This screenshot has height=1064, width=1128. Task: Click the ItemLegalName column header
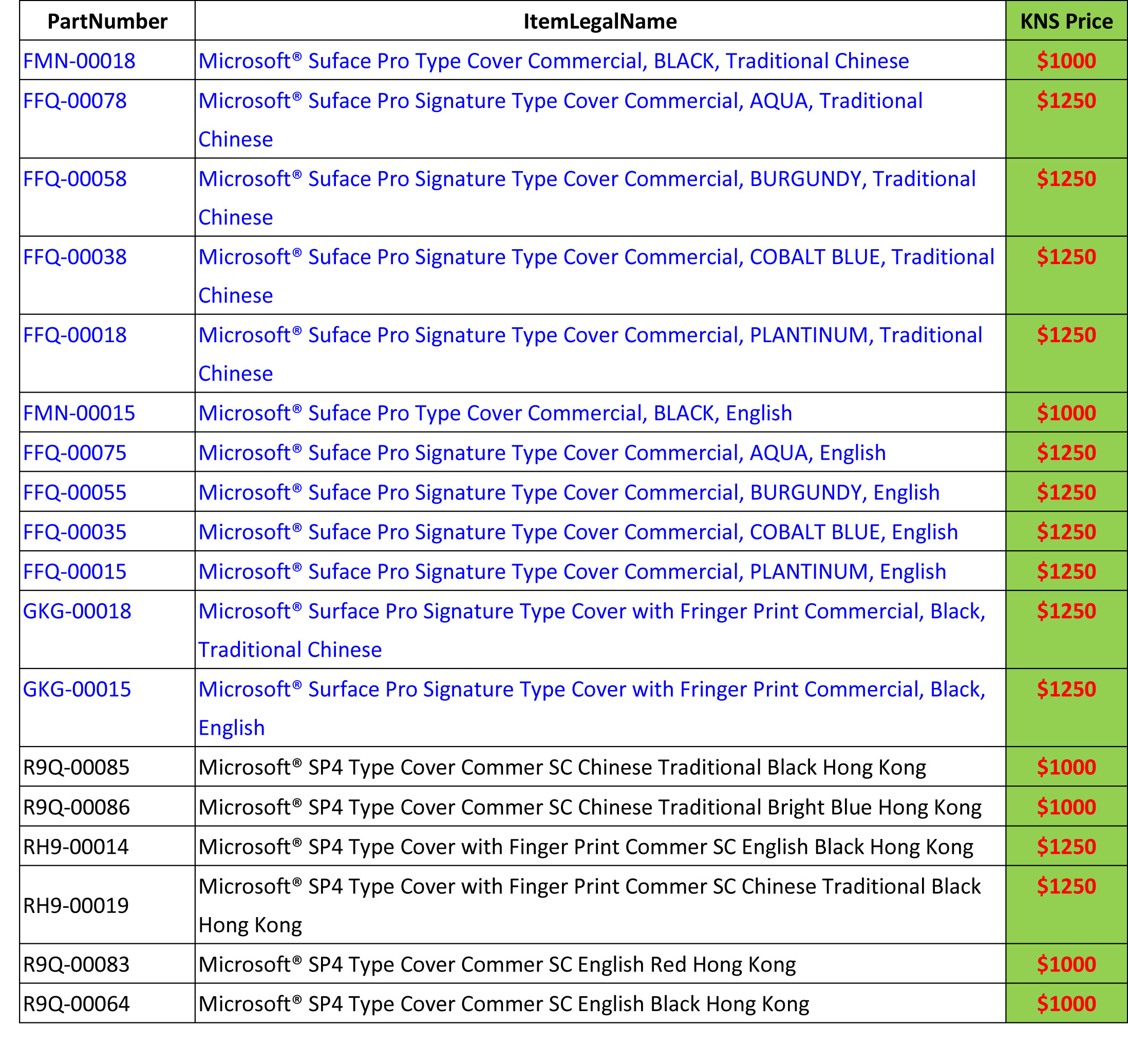tap(600, 22)
